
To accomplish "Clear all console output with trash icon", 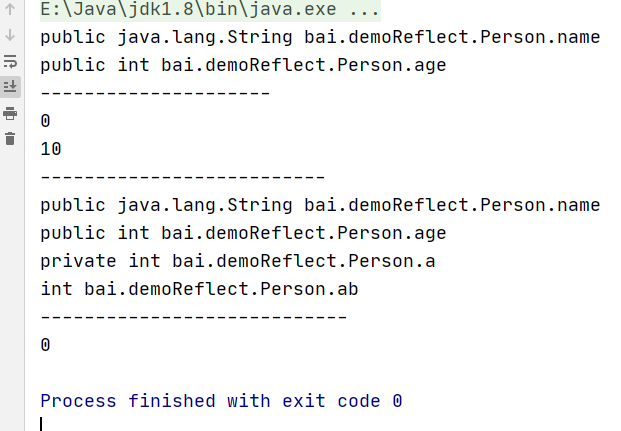I will 10,139.
